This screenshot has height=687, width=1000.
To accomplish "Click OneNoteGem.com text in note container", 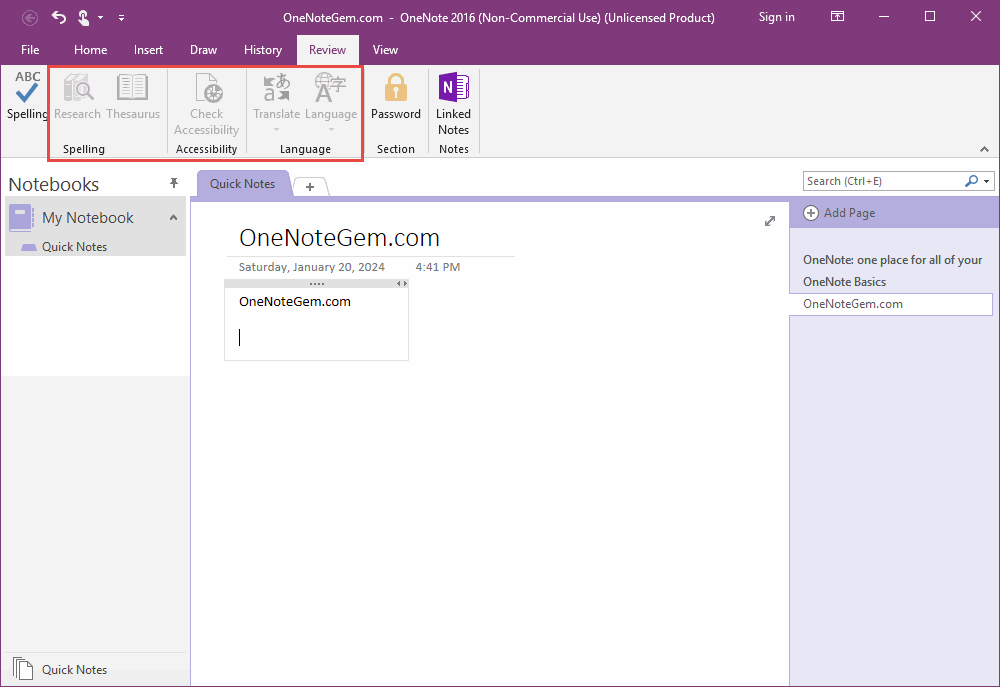I will coord(295,302).
